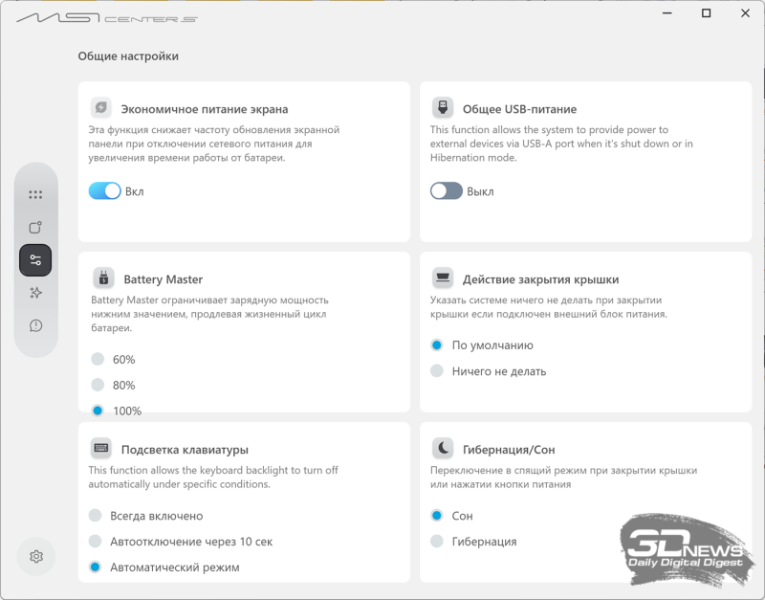765x600 pixels.
Task: Open the AI sparkle sidebar icon
Action: point(35,293)
